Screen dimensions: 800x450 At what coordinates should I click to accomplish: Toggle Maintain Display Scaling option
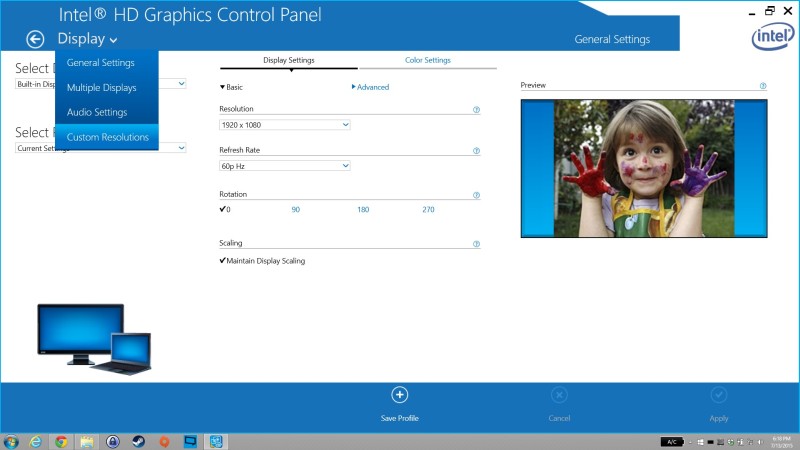(262, 261)
